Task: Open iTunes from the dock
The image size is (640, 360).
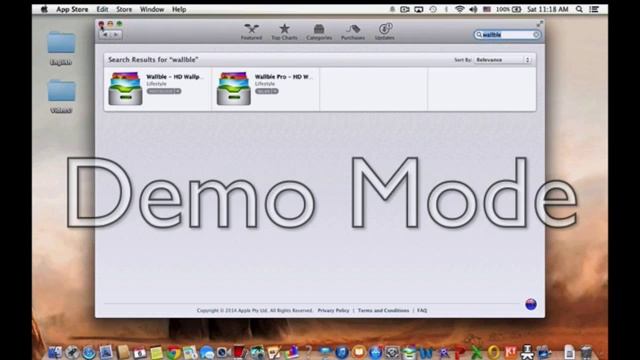Action: pyautogui.click(x=342, y=353)
